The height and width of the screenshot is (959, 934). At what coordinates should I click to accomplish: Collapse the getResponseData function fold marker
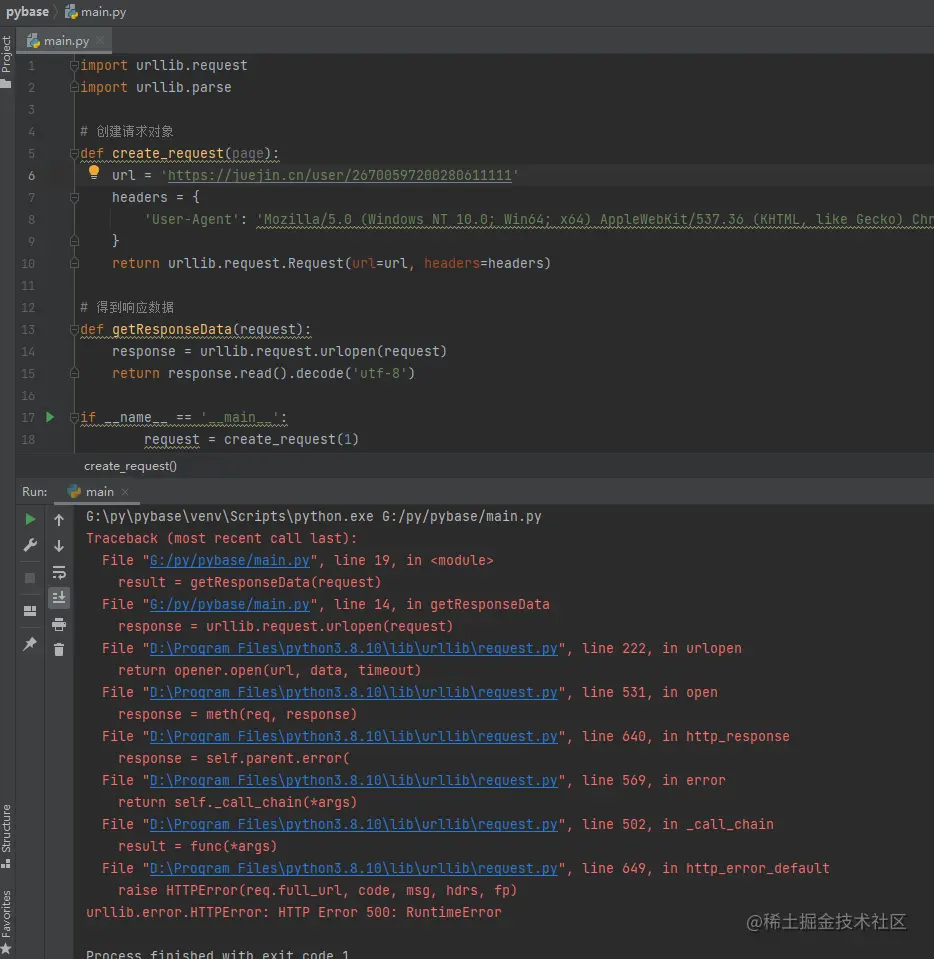74,330
